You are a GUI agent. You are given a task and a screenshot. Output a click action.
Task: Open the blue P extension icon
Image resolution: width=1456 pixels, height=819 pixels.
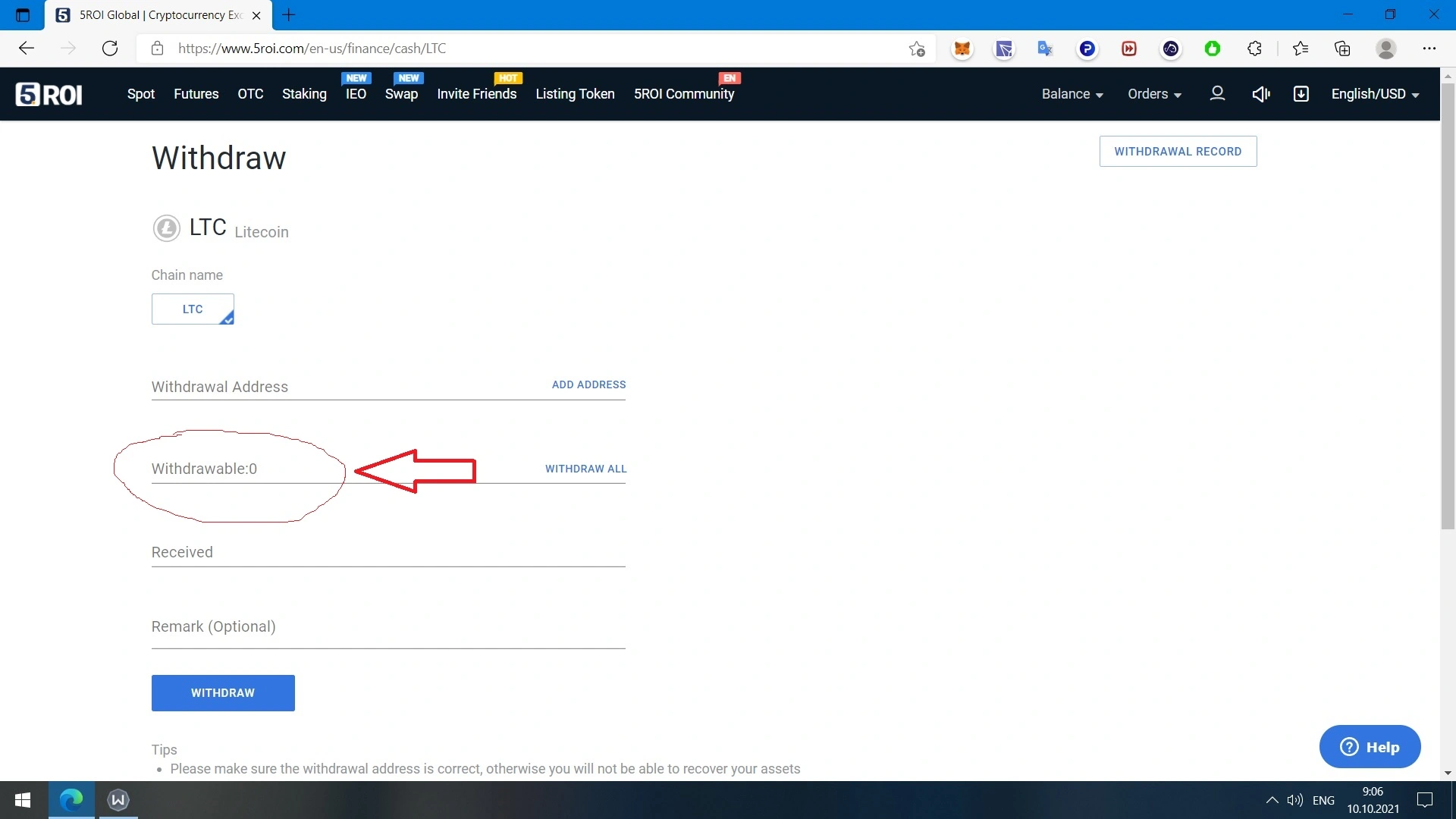coord(1087,49)
